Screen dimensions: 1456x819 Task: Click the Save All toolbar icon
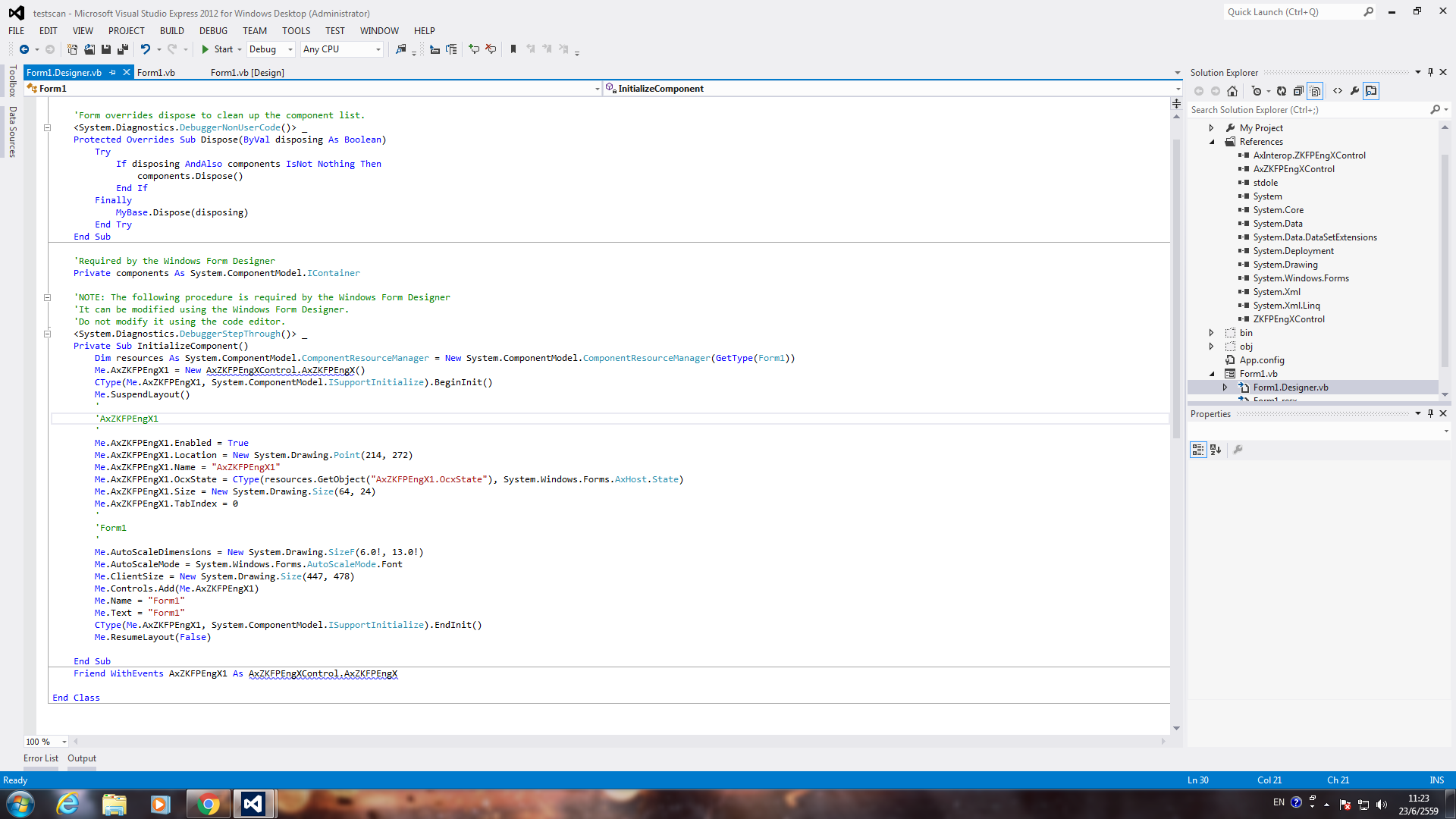(x=123, y=49)
